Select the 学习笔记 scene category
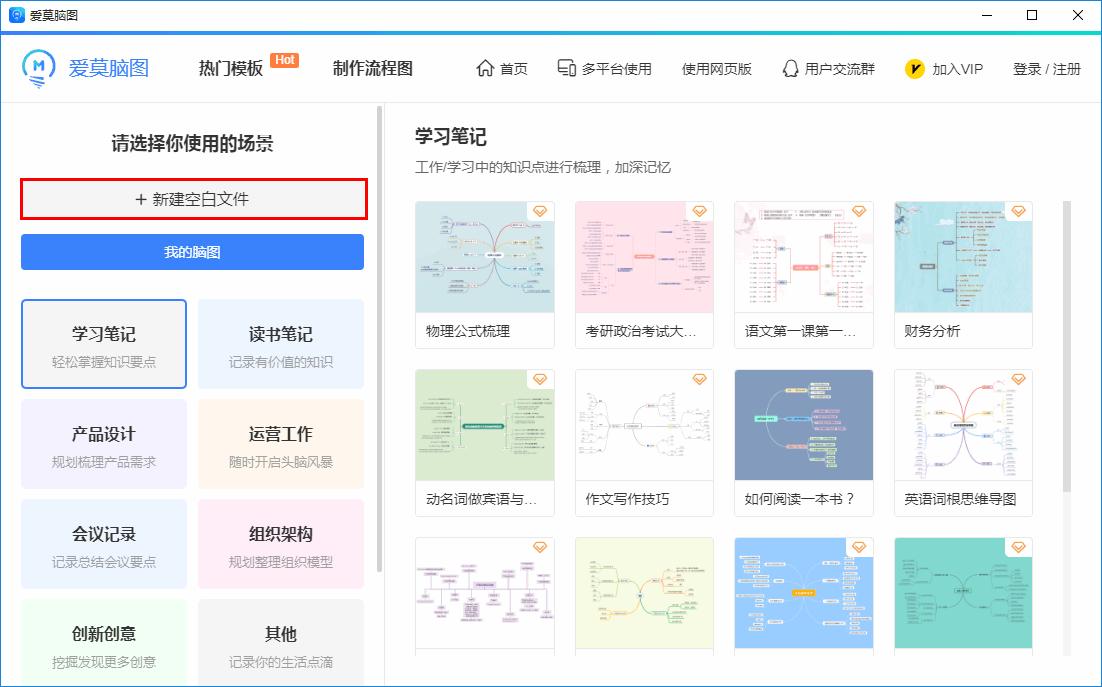1102x687 pixels. pos(104,344)
